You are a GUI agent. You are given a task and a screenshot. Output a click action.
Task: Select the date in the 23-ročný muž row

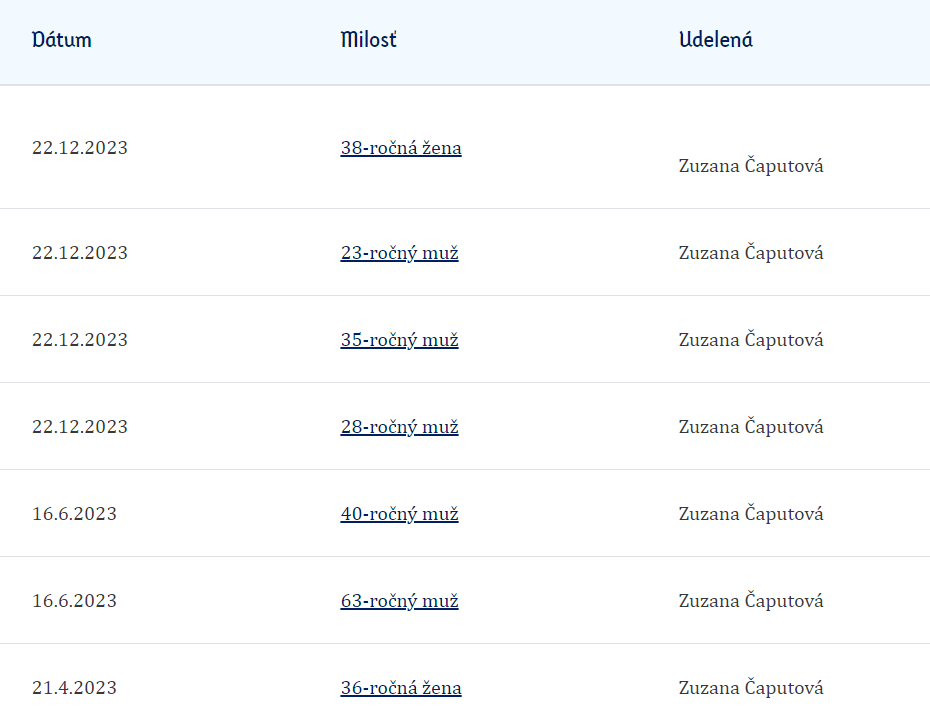[79, 253]
